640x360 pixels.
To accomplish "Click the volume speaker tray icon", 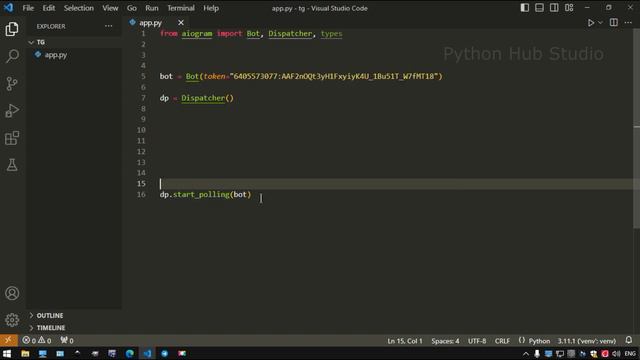I will pos(616,354).
